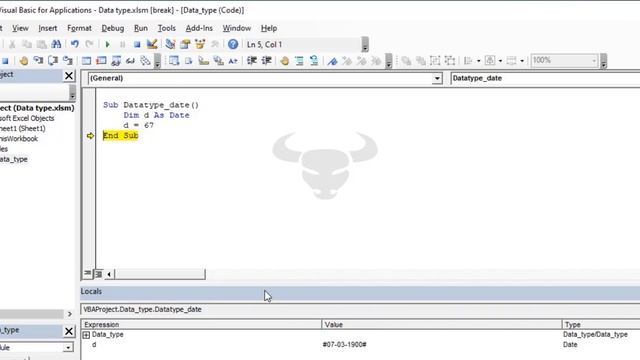Open the Format menu

79,28
